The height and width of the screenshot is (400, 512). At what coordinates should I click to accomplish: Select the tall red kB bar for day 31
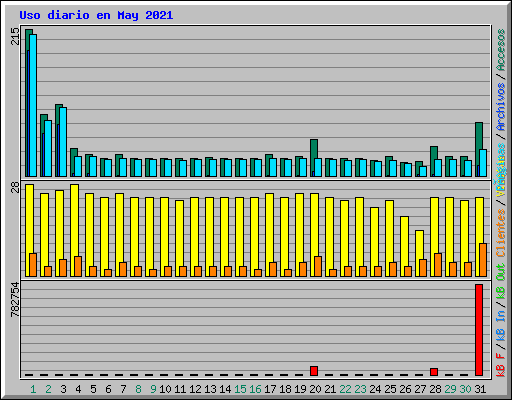tap(479, 330)
